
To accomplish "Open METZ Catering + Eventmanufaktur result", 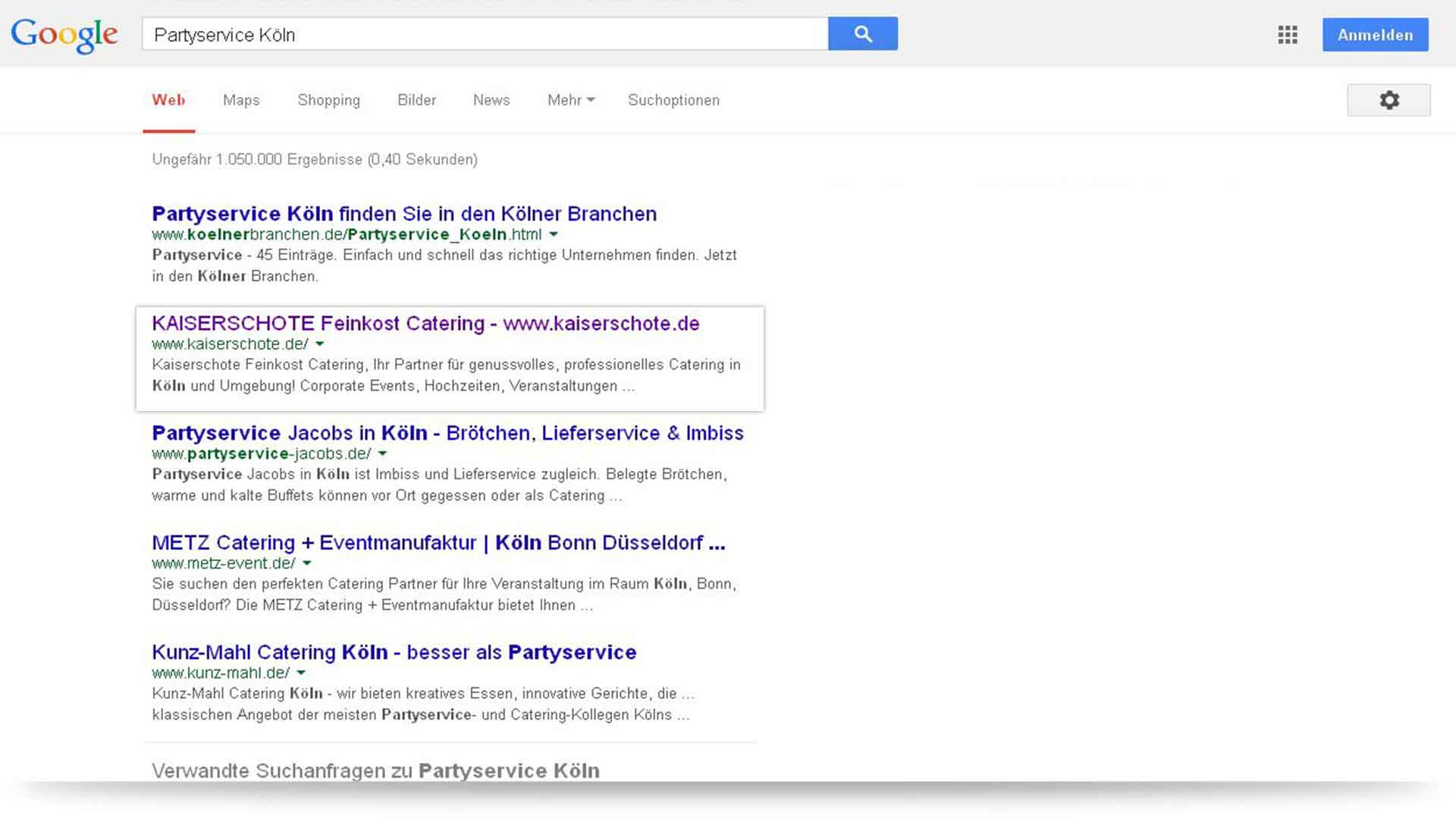I will [438, 543].
